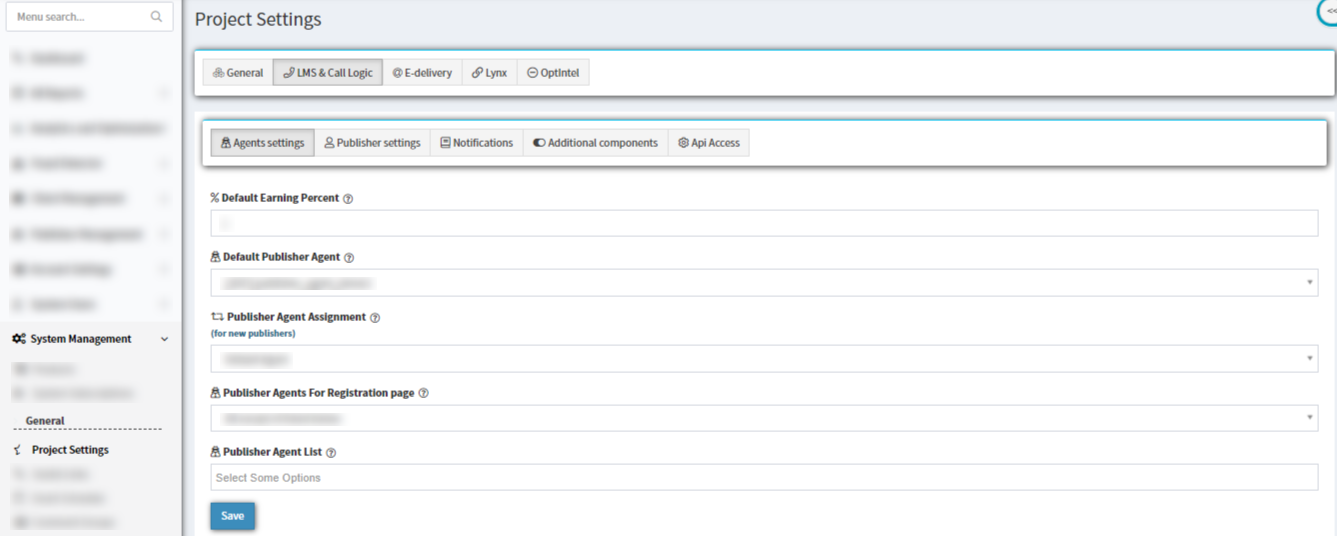
Task: Go to the Additional components tab
Action: tap(595, 143)
